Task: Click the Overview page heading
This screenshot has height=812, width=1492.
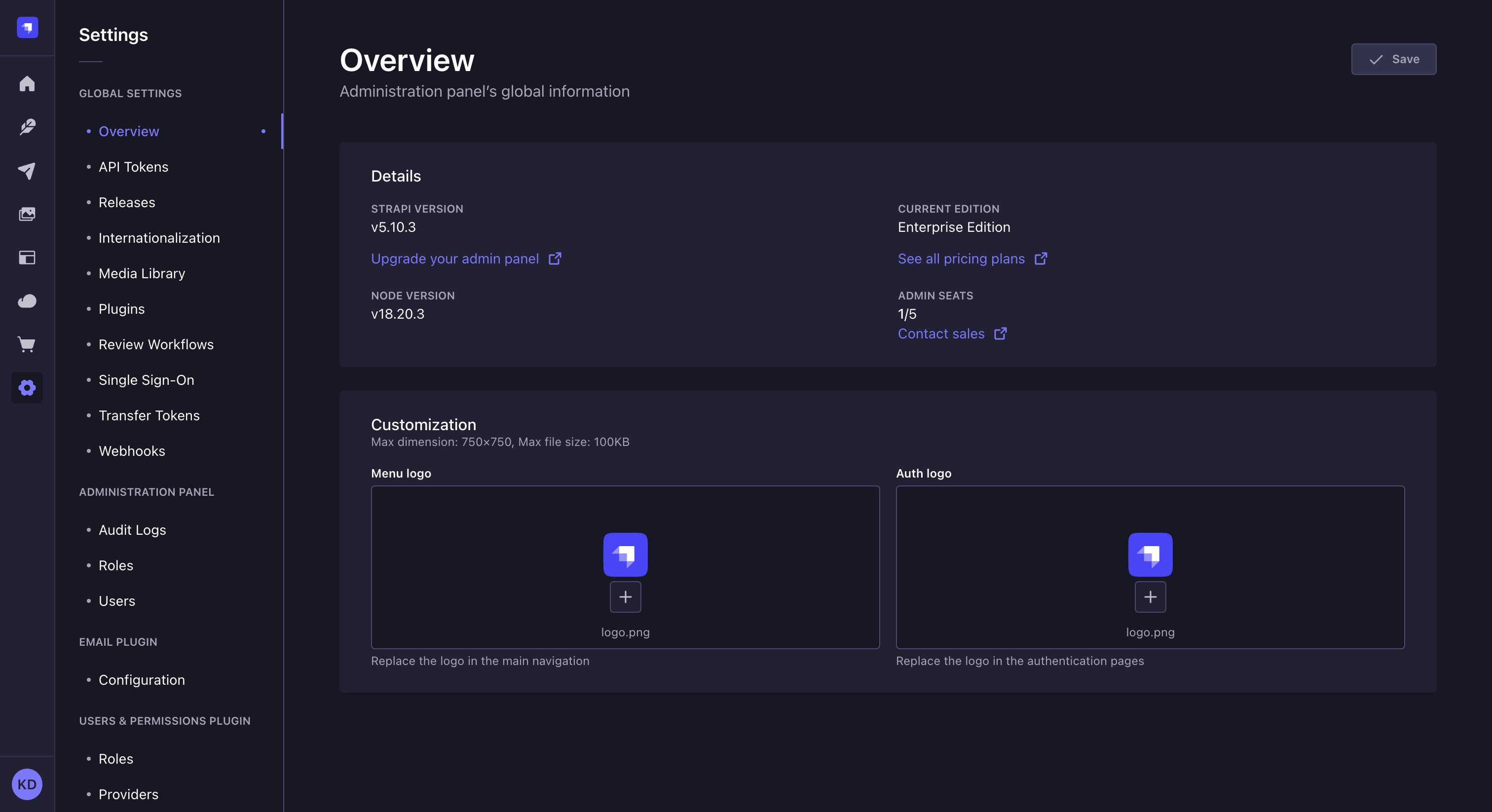Action: click(x=407, y=60)
